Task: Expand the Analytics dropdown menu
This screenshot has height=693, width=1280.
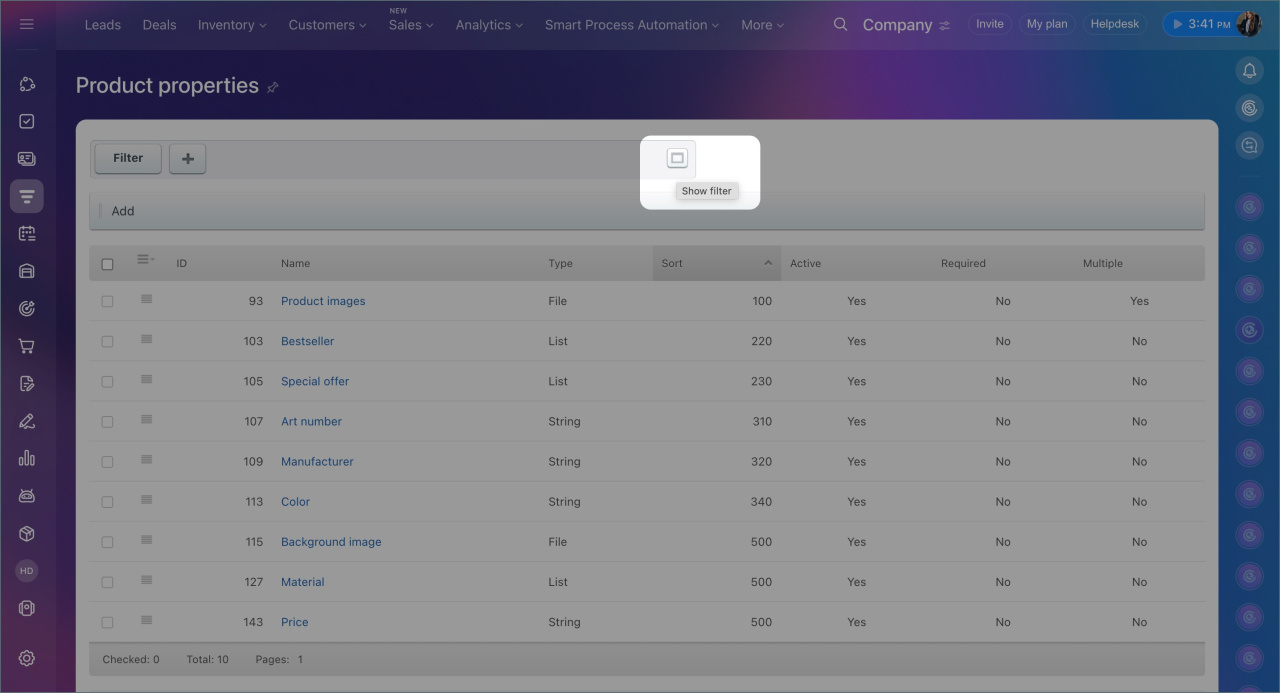Action: (x=489, y=25)
